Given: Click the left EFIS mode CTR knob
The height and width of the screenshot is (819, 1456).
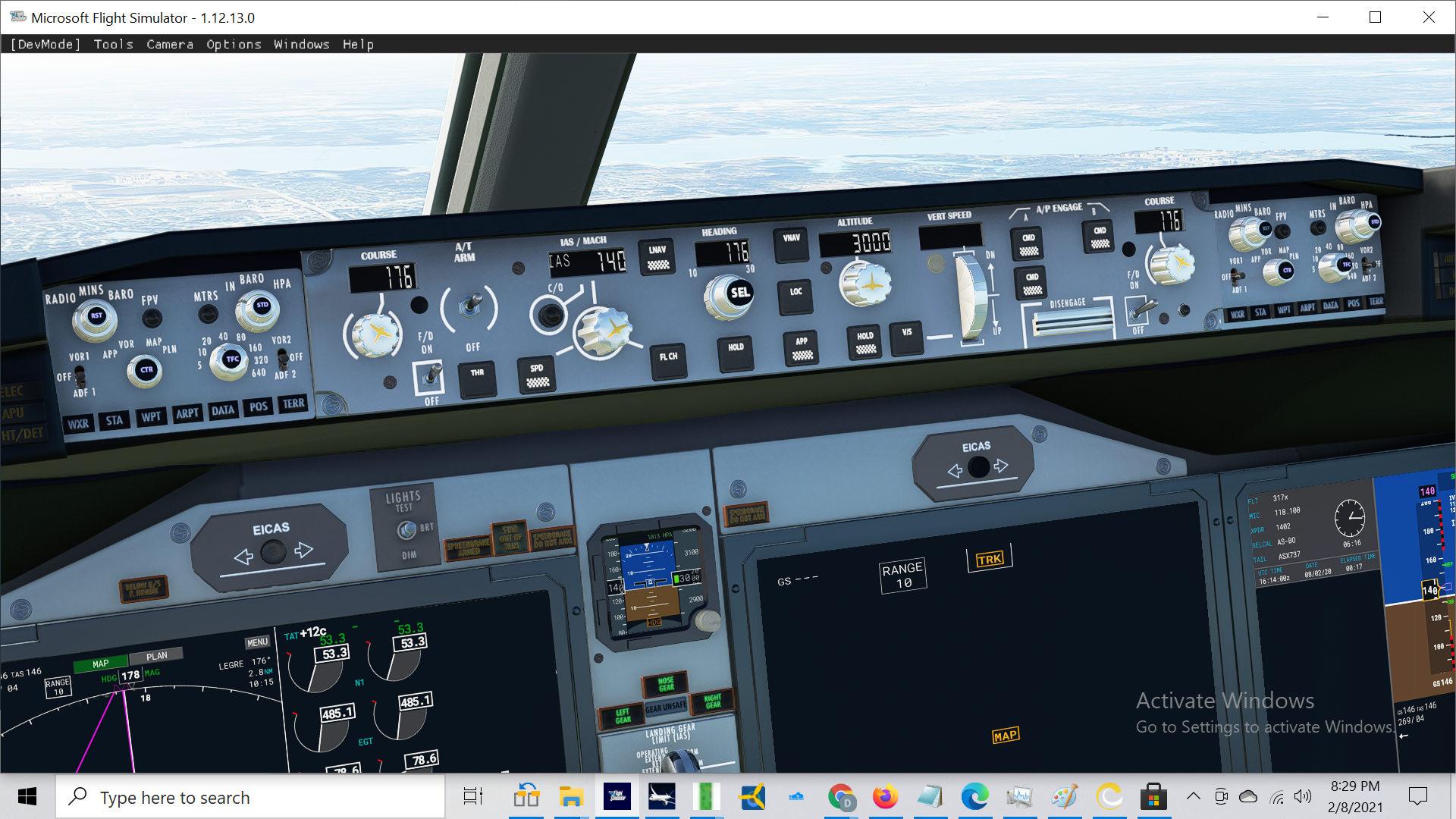Looking at the screenshot, I should [x=144, y=371].
